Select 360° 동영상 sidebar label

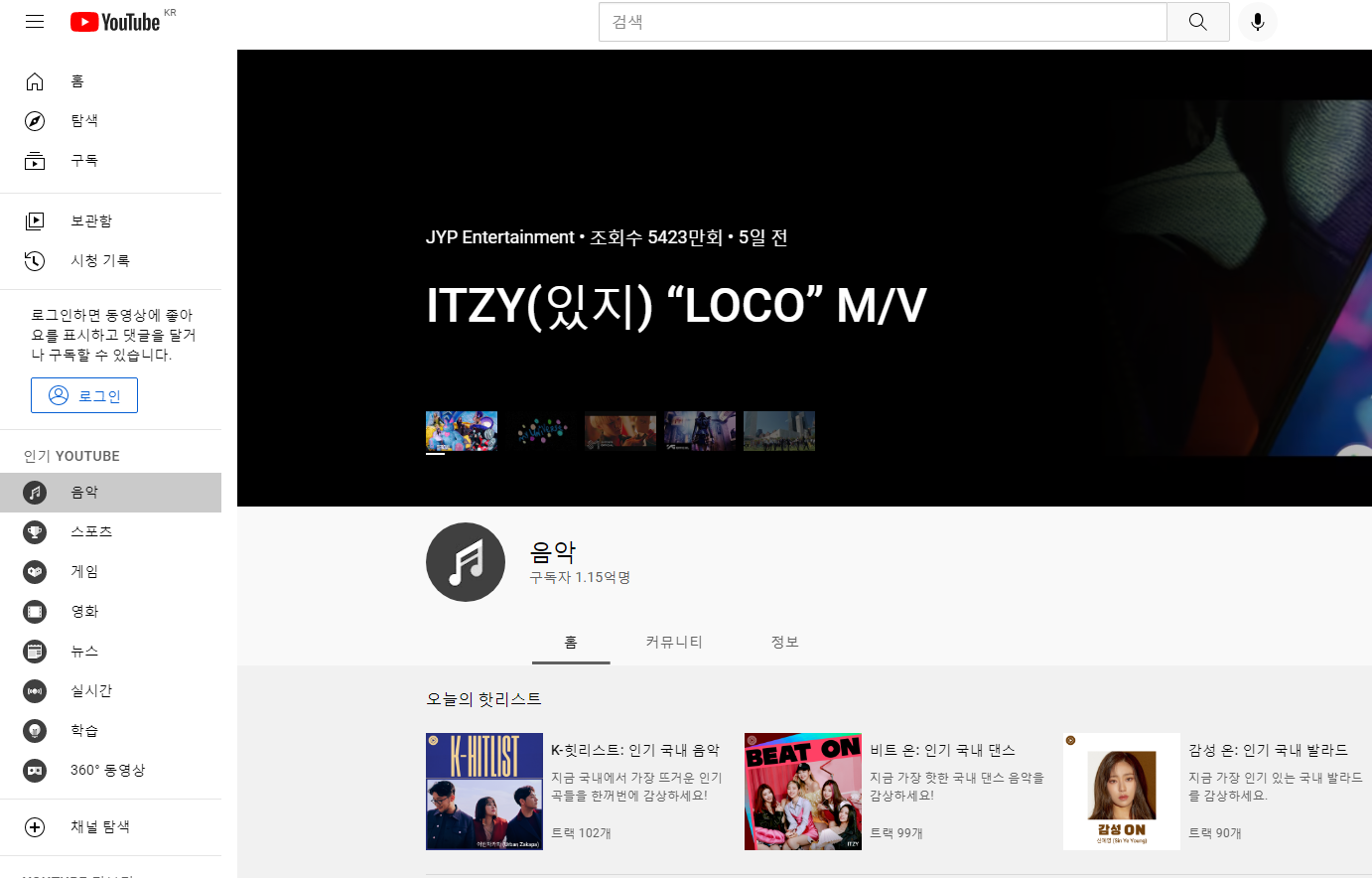coord(107,771)
